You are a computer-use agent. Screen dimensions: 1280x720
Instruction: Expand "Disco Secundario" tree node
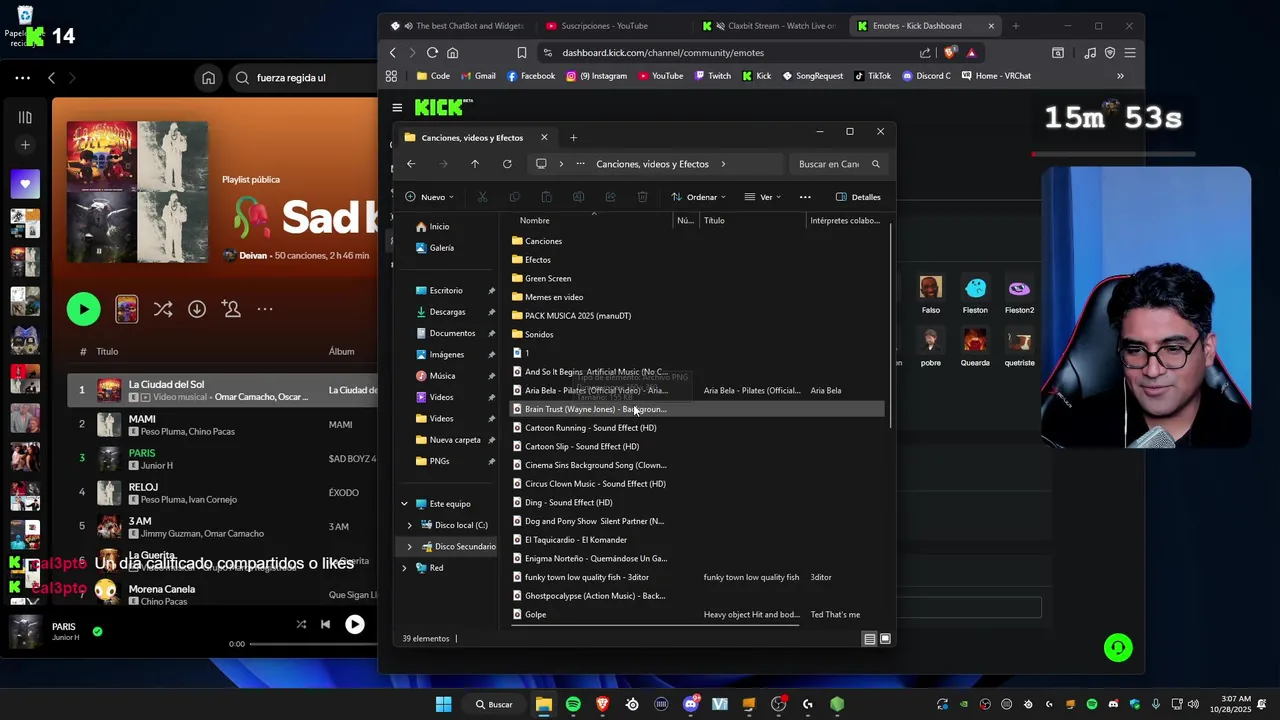coord(409,547)
